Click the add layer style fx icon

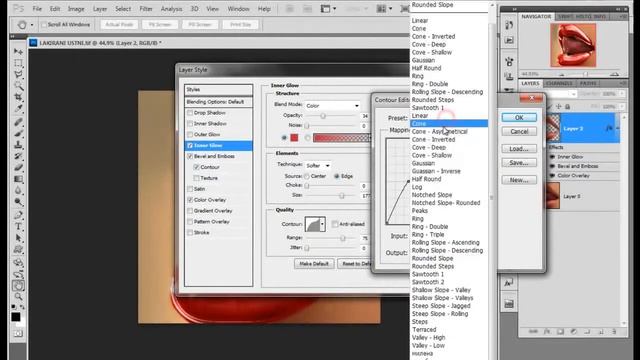click(x=547, y=332)
